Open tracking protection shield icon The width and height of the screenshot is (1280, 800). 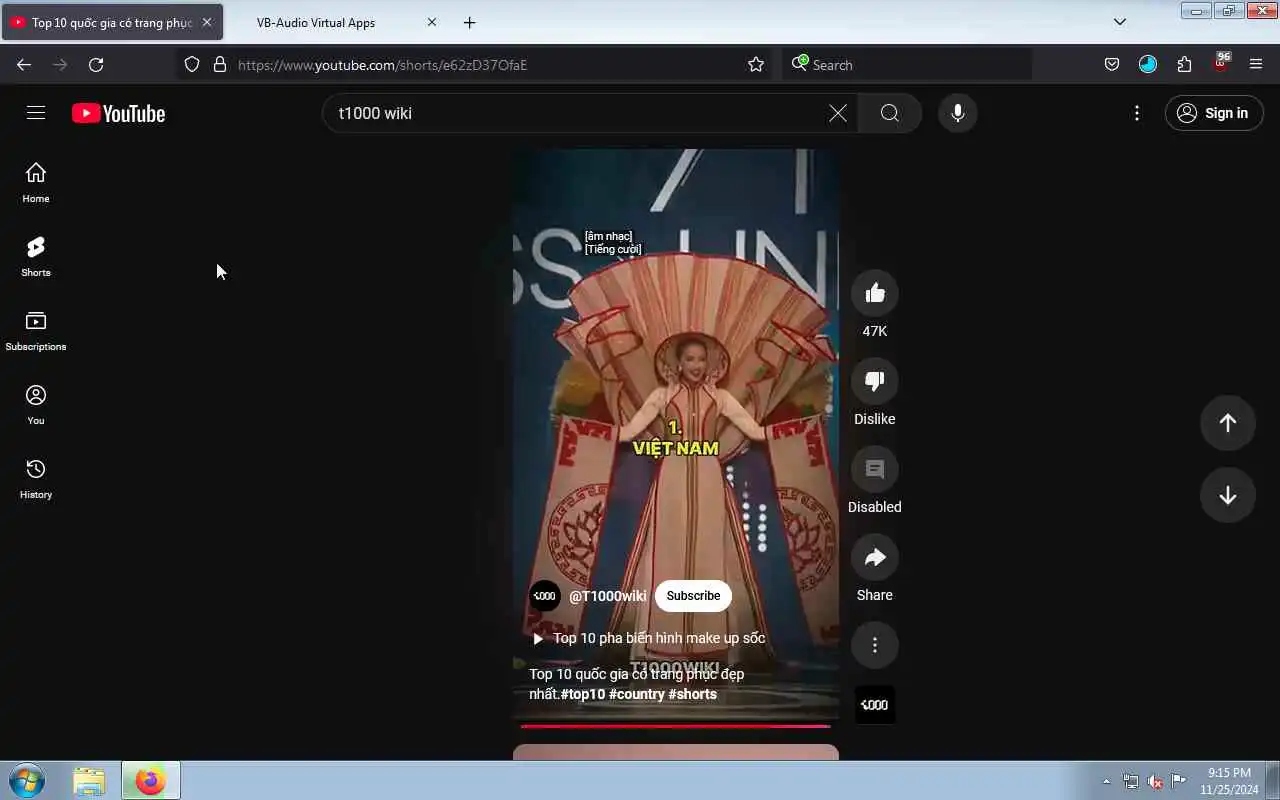[x=192, y=65]
